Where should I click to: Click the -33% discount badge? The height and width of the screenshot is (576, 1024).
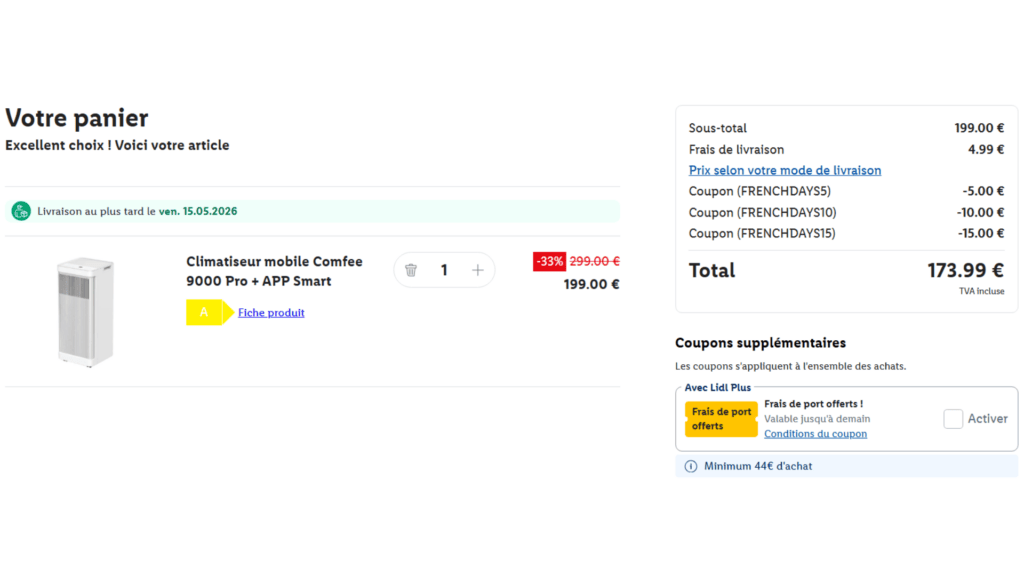point(549,261)
